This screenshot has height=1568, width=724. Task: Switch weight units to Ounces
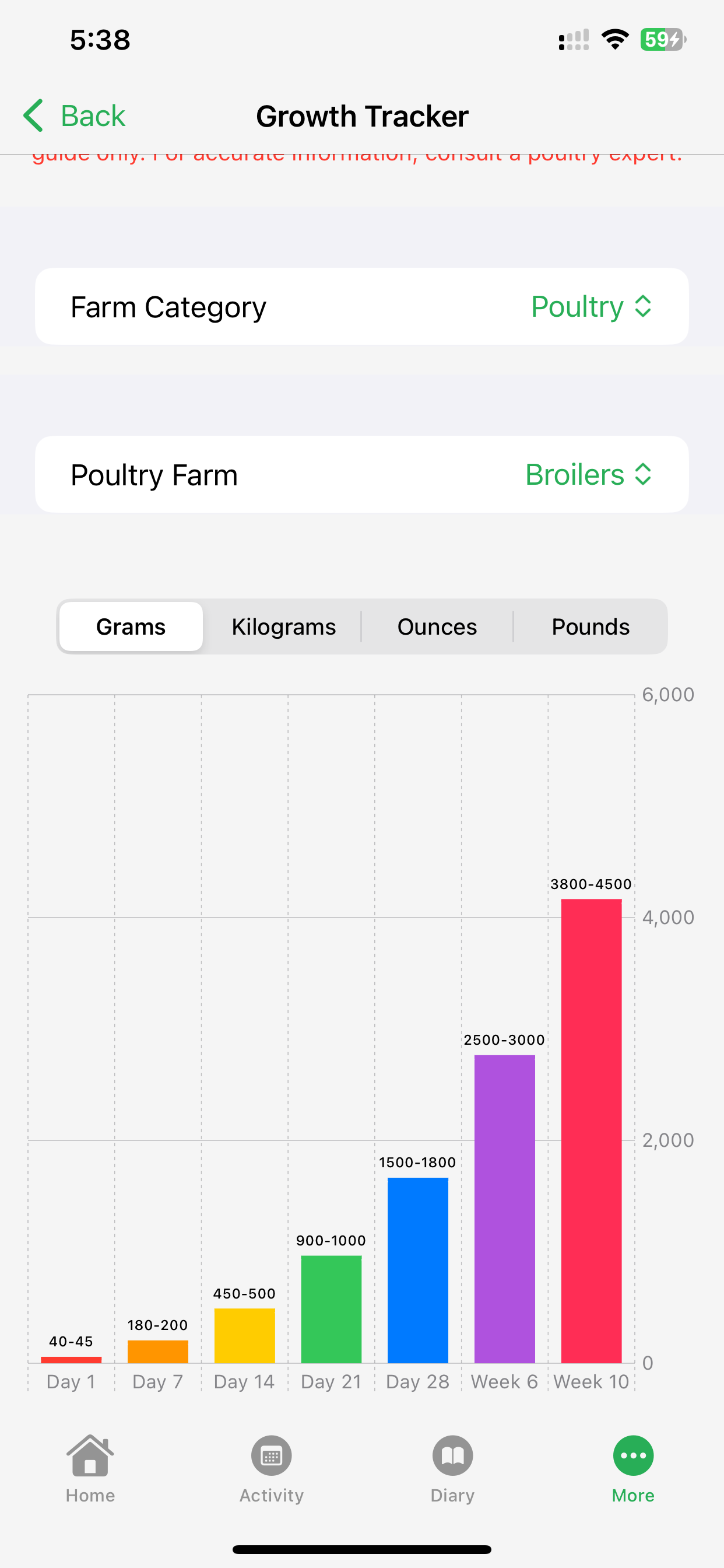[x=437, y=626]
